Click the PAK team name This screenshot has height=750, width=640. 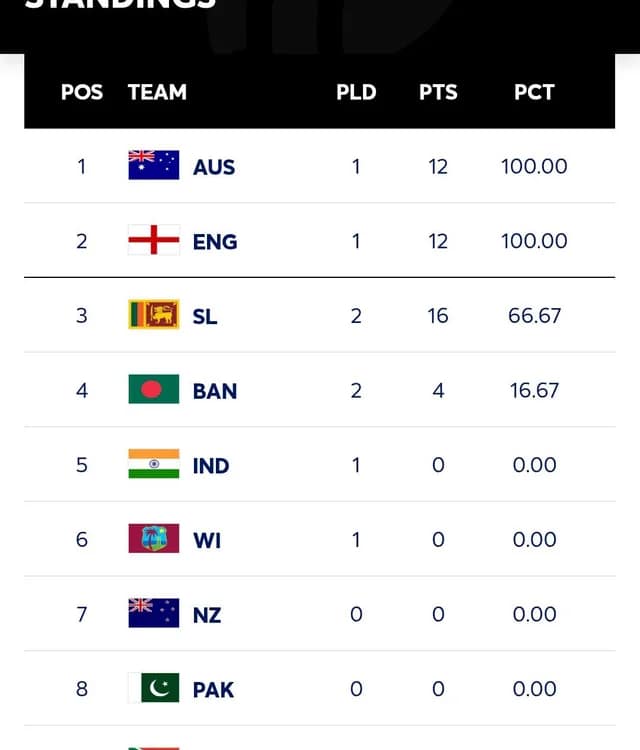213,689
